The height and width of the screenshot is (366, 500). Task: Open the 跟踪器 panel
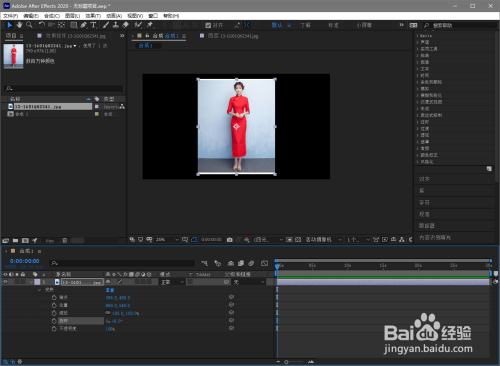click(427, 226)
